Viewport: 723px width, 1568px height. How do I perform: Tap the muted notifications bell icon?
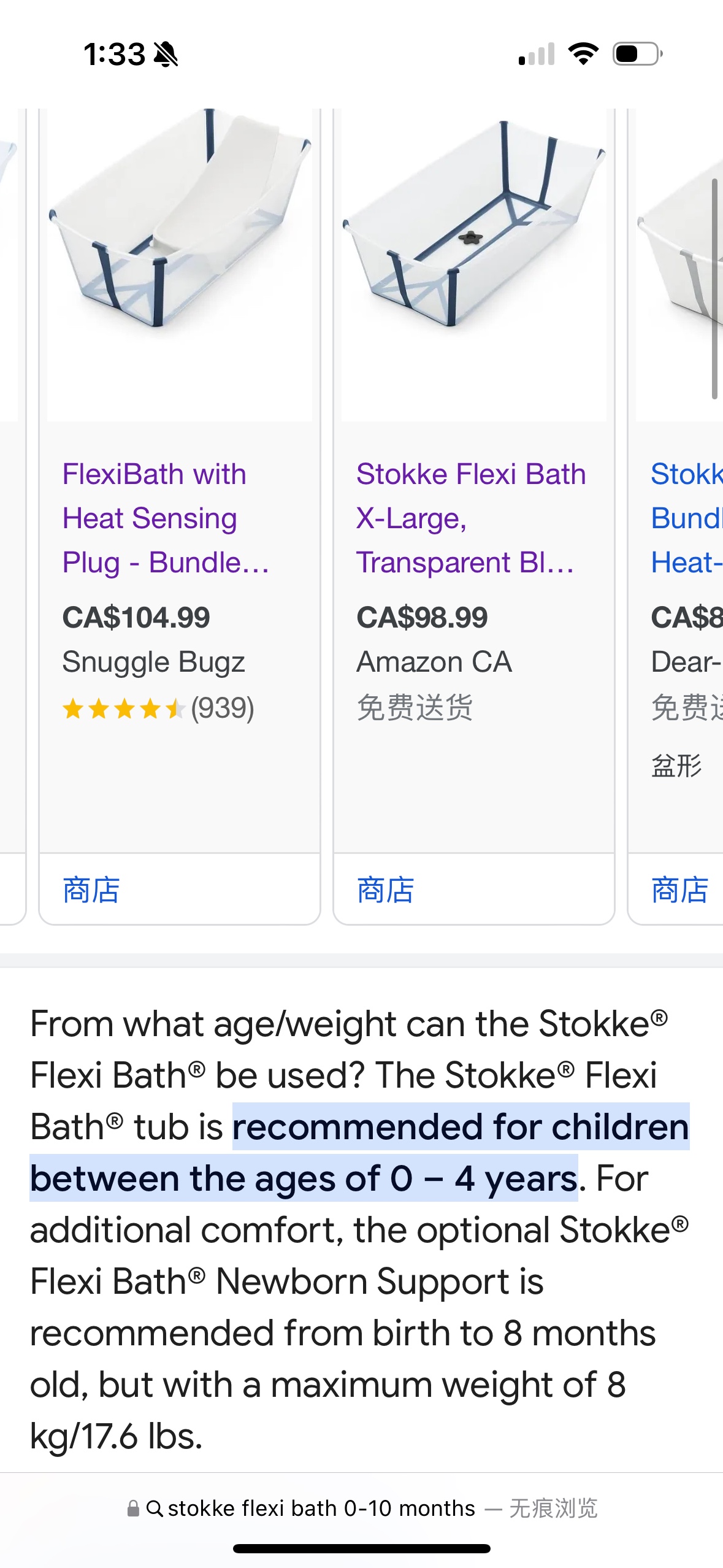[x=165, y=55]
